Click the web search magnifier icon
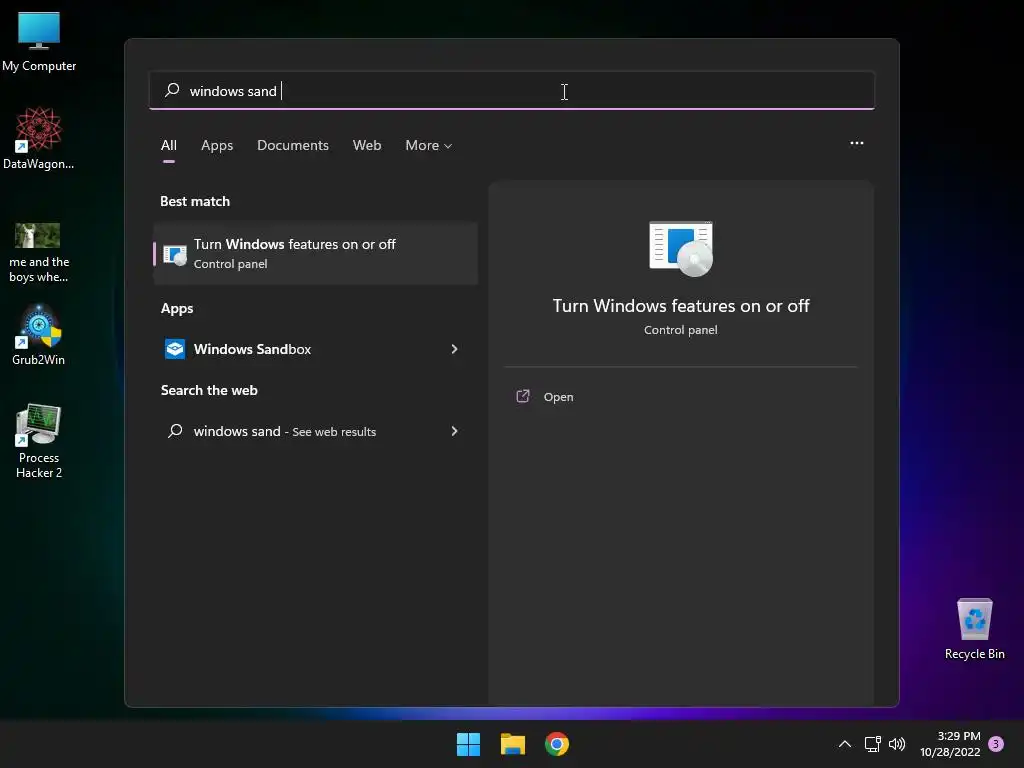The image size is (1024, 768). 175,431
